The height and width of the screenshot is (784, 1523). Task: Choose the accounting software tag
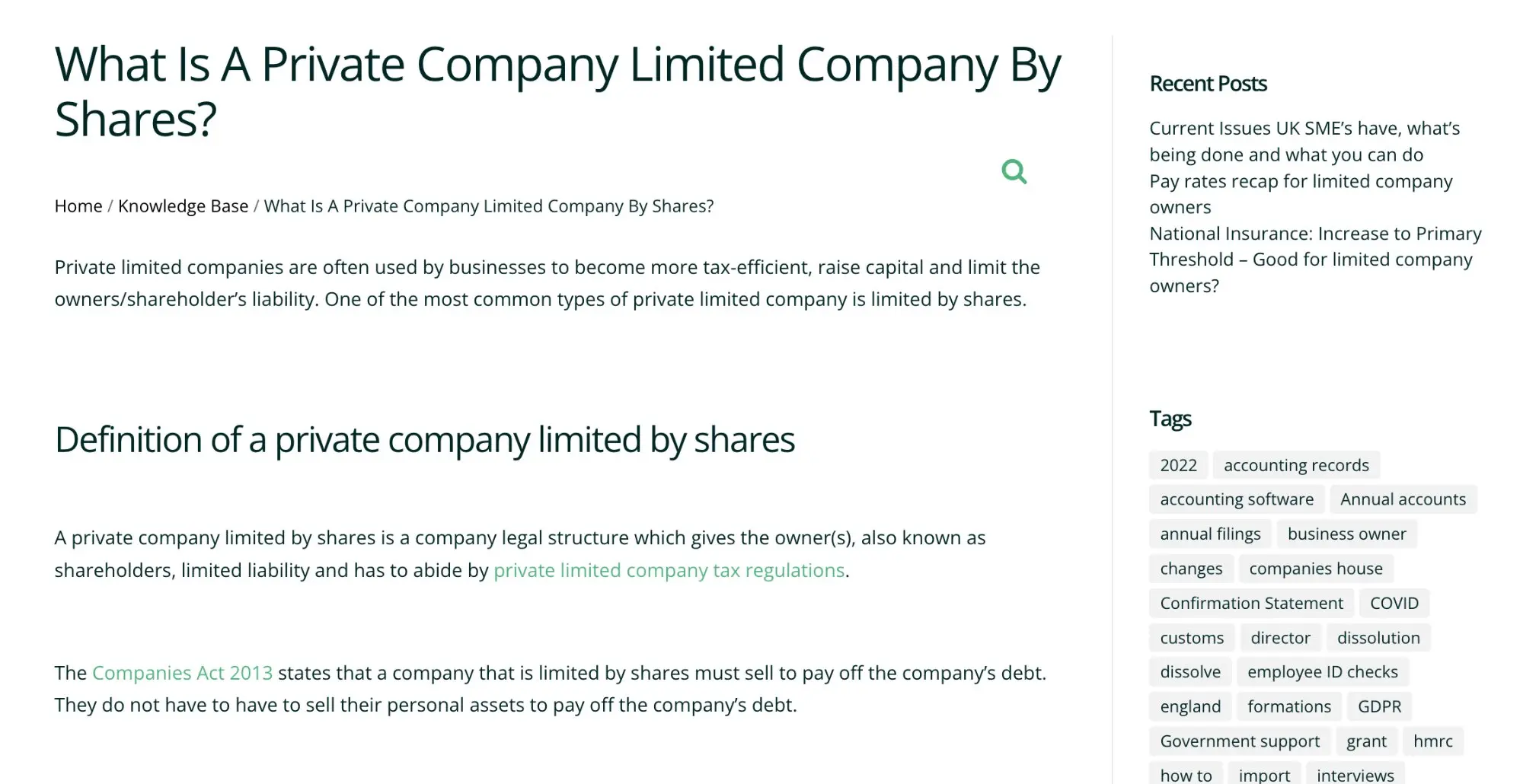(1237, 499)
